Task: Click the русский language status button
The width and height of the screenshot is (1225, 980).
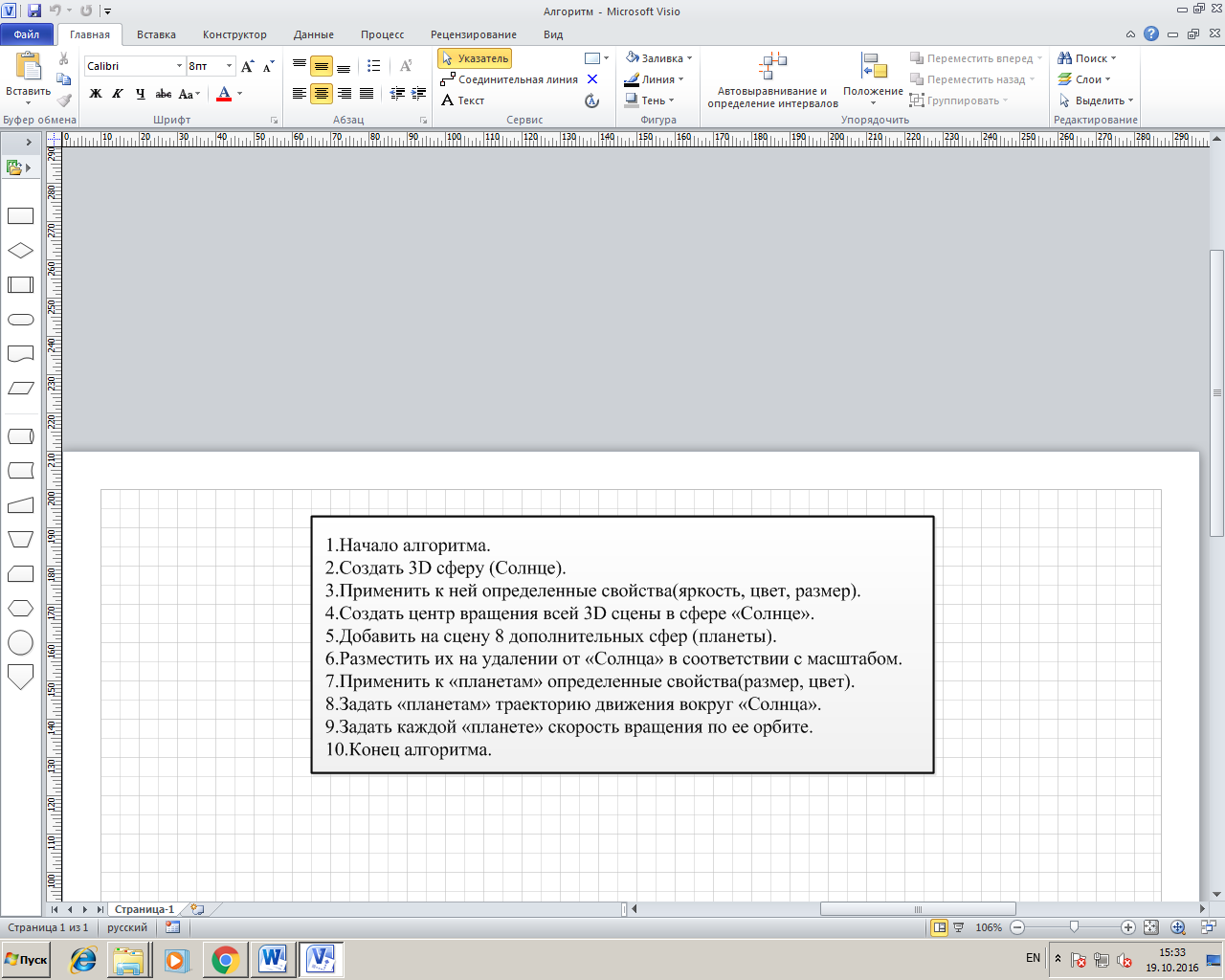Action: 127,927
